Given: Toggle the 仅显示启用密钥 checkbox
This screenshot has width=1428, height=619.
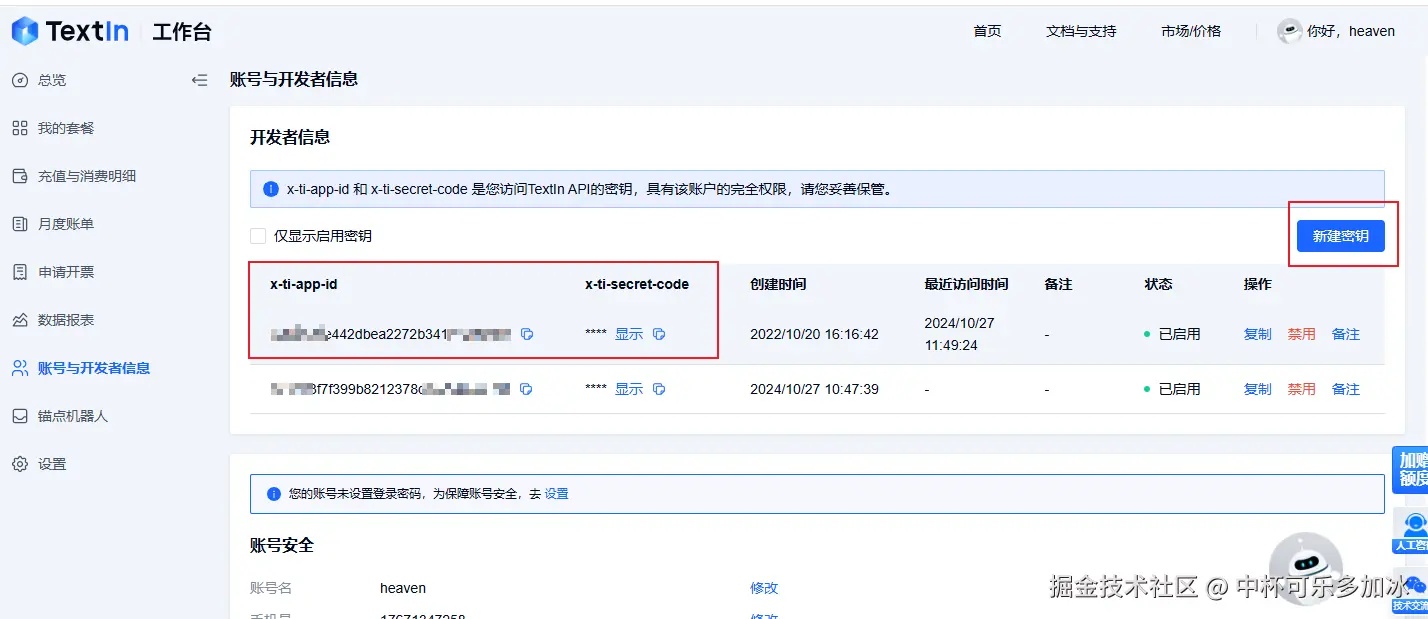Looking at the screenshot, I should [258, 236].
